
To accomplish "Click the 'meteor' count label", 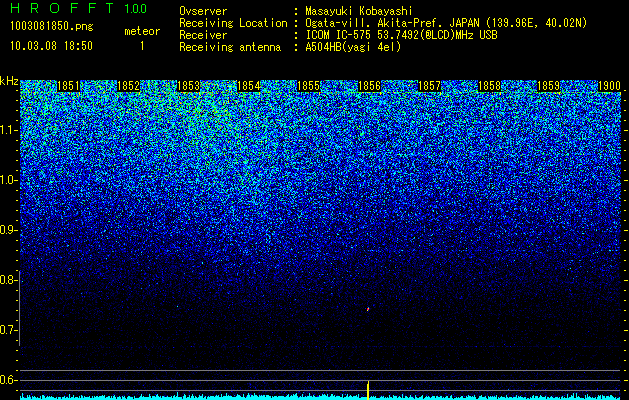I will click(142, 31).
